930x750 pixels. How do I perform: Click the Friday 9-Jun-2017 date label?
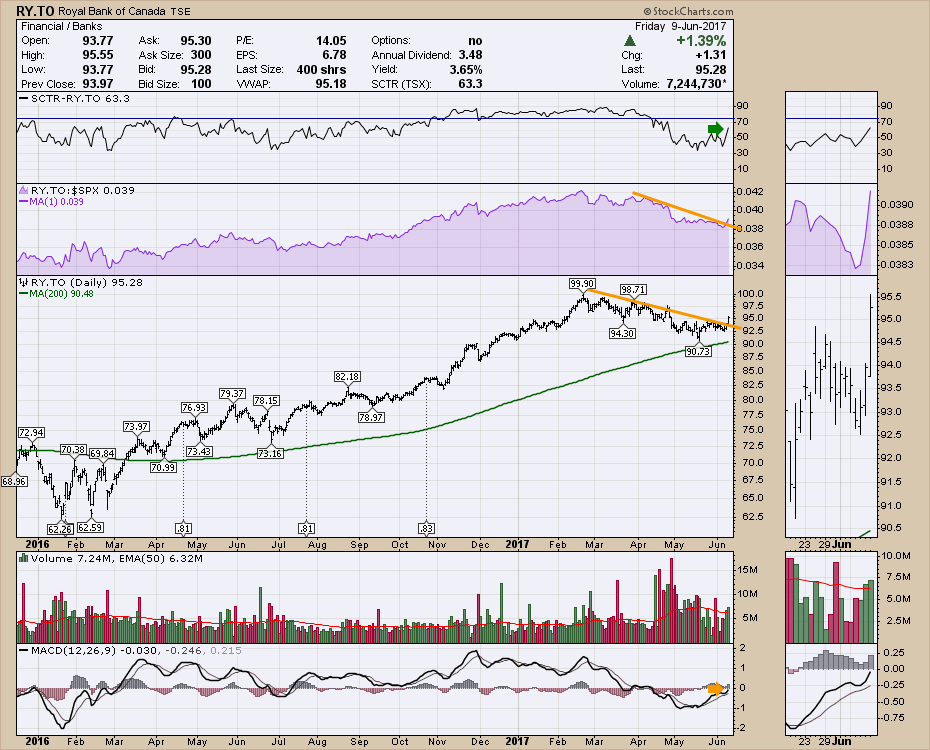pos(680,26)
